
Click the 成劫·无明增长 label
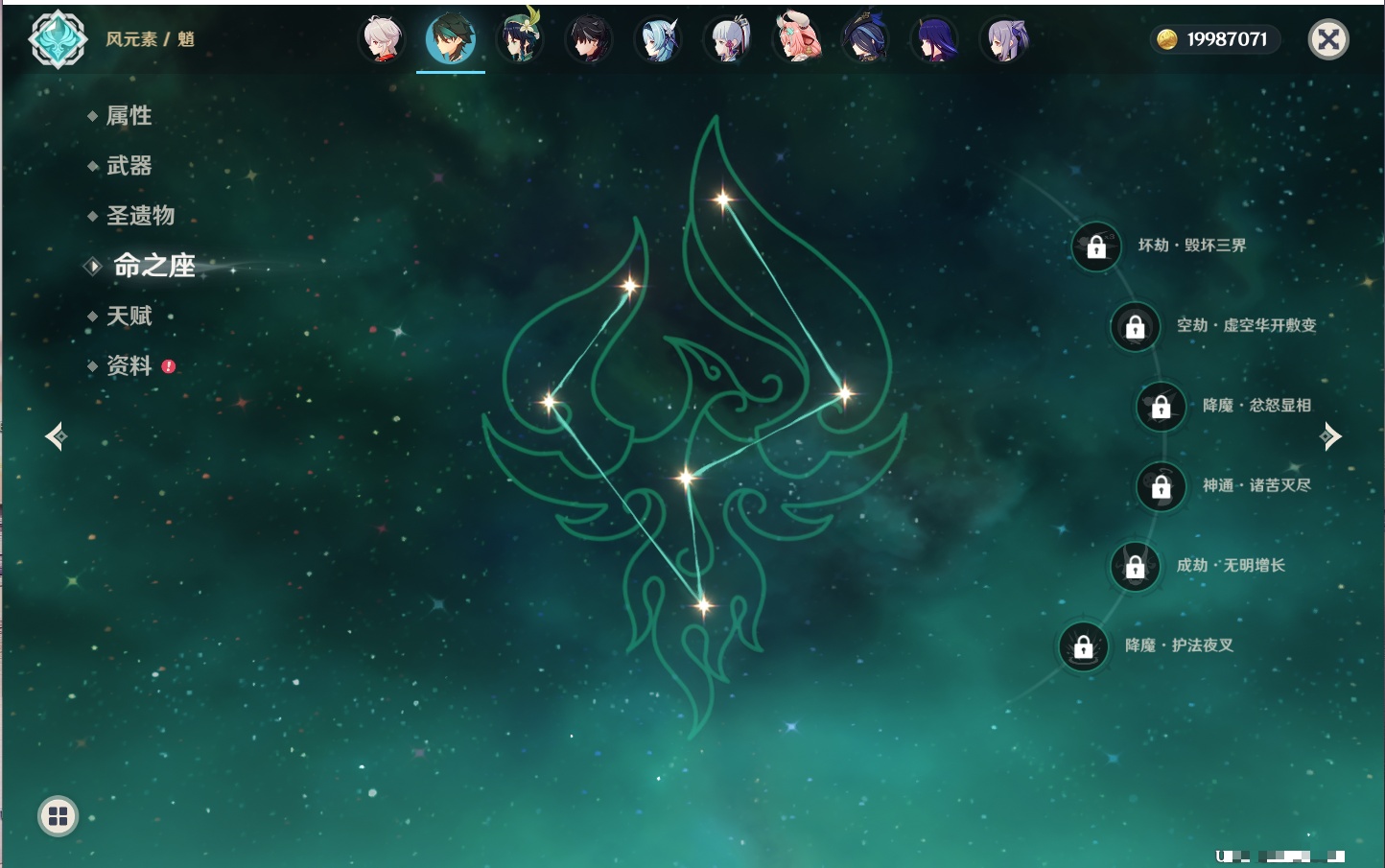click(1231, 565)
